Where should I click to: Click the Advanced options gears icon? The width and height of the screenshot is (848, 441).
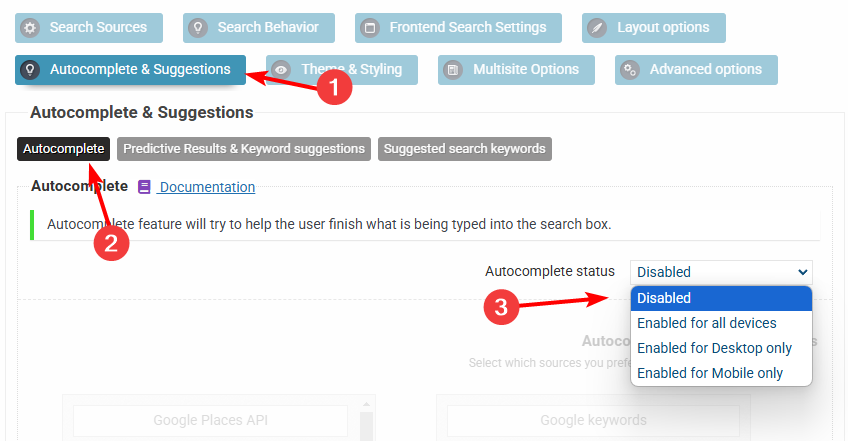[x=630, y=70]
